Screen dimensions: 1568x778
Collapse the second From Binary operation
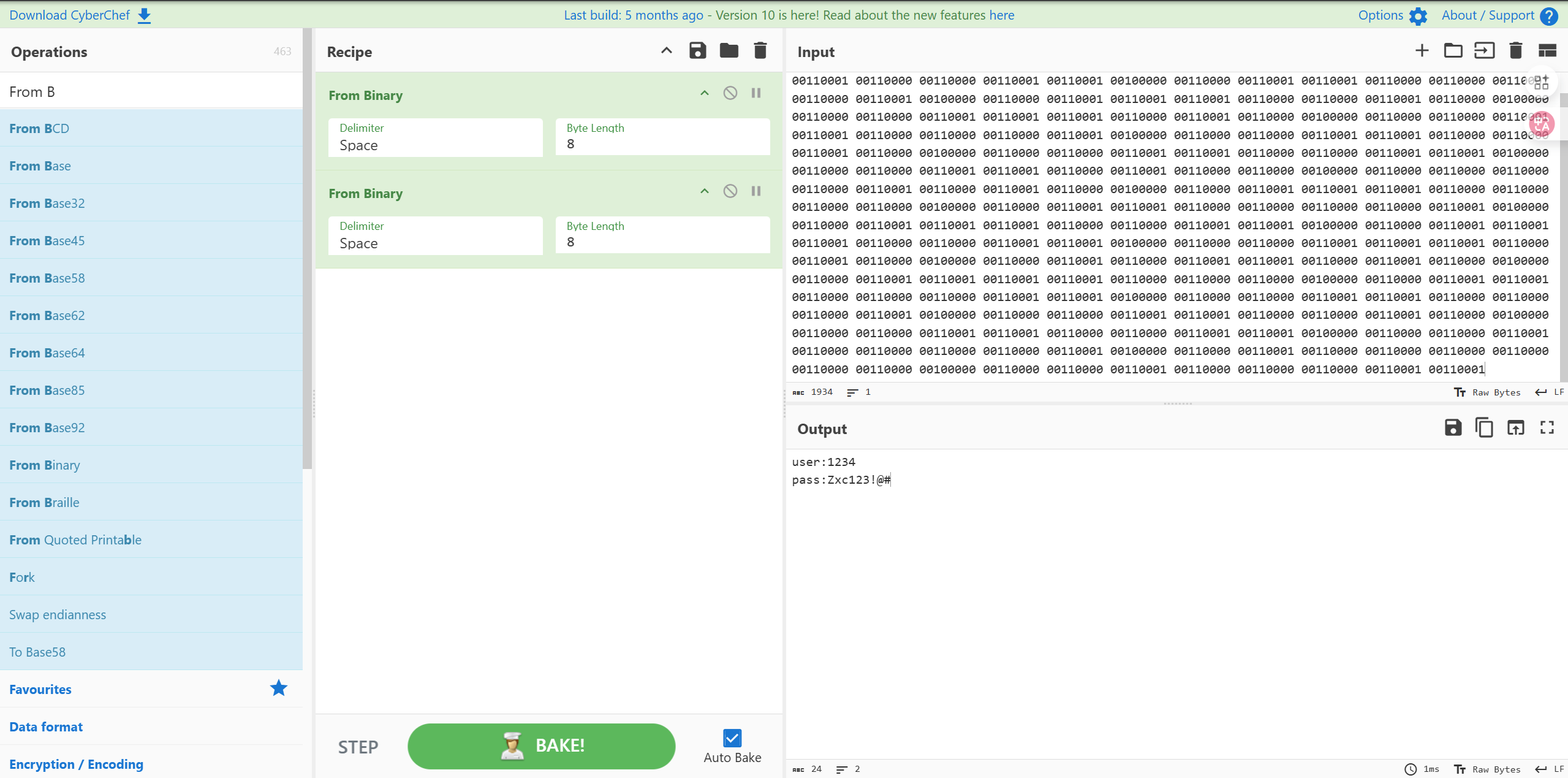click(x=704, y=191)
